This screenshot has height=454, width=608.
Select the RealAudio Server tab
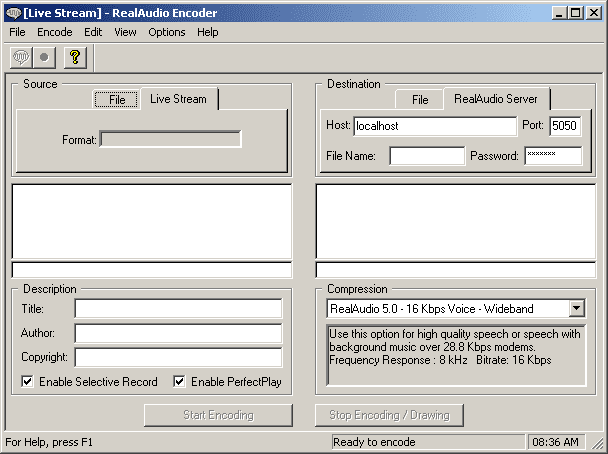[x=496, y=99]
